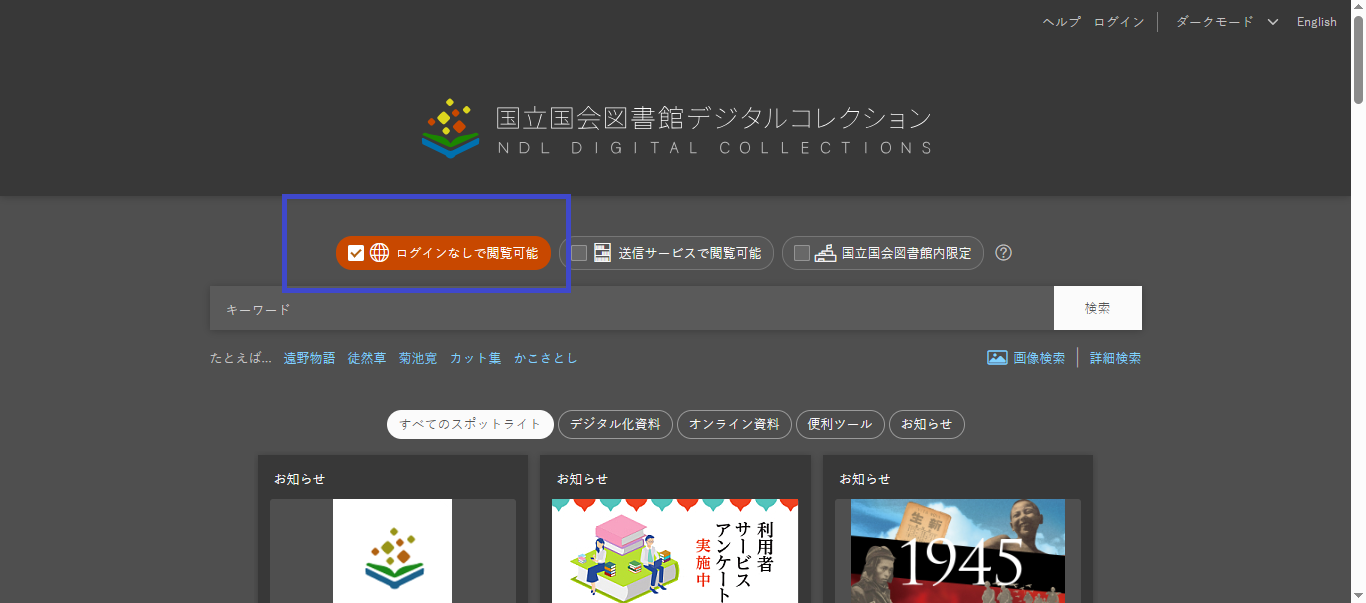Click the 国立国会図書館内限定 library icon
The width and height of the screenshot is (1366, 603).
(825, 253)
